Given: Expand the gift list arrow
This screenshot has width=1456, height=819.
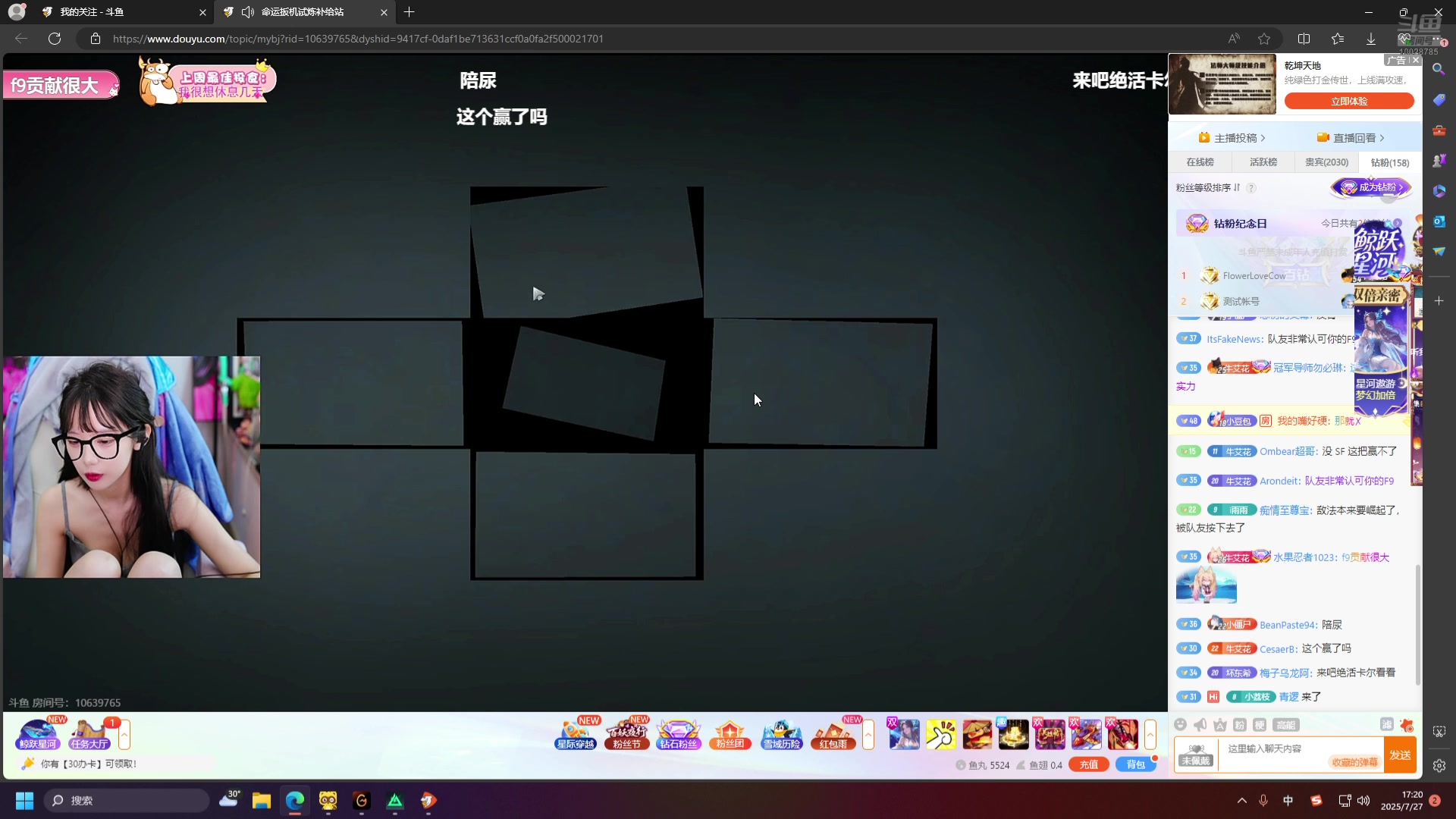Looking at the screenshot, I should coord(1150,734).
